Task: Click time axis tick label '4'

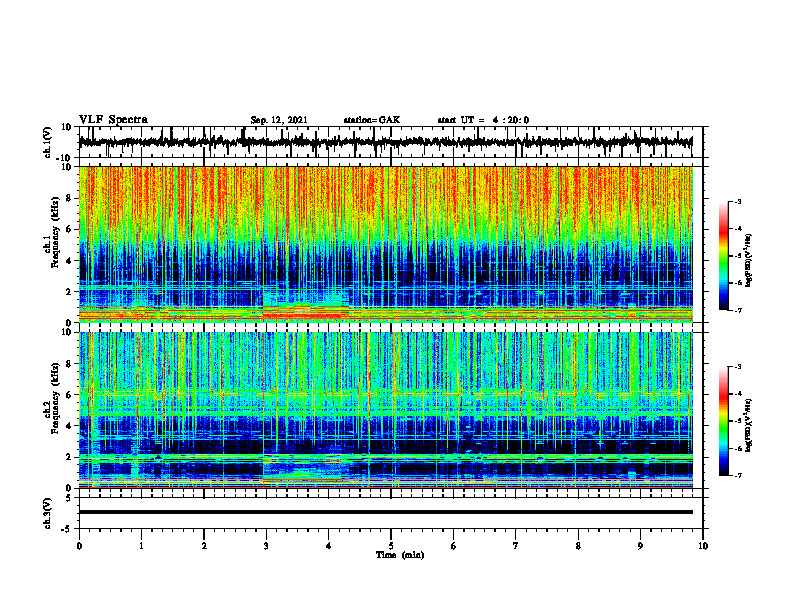Action: coord(329,546)
